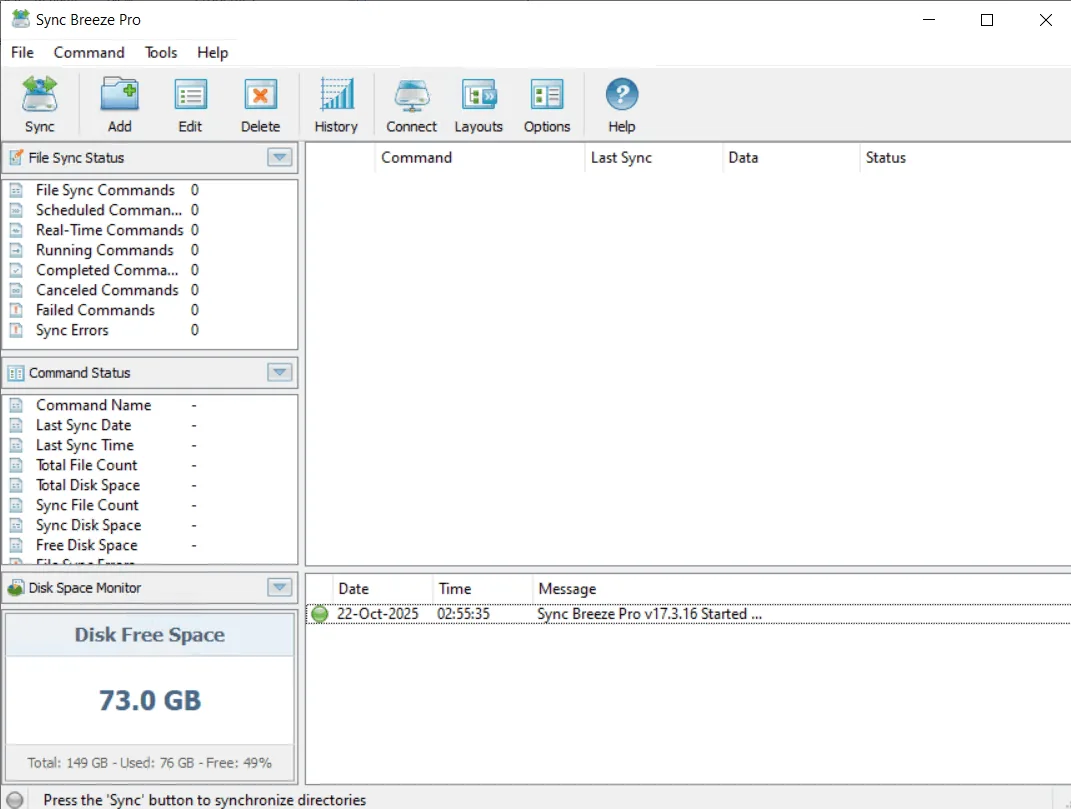Open the File menu
Viewport: 1071px width, 809px height.
click(23, 53)
